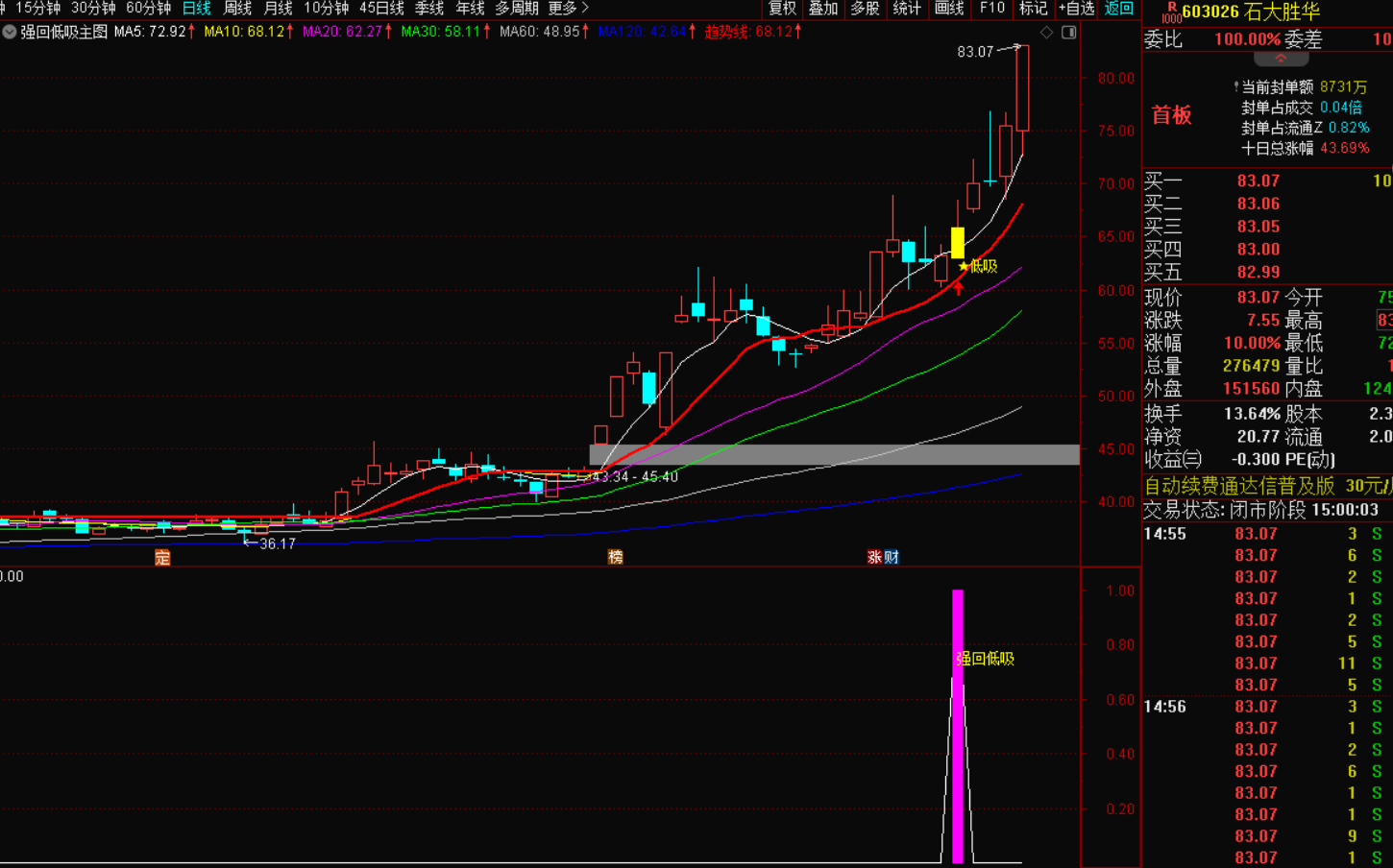
Task: Select the 60分钟 period tab
Action: 148,9
